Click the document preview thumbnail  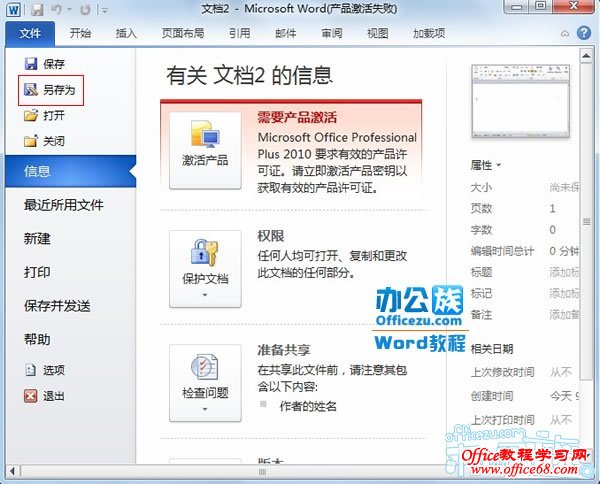point(520,101)
